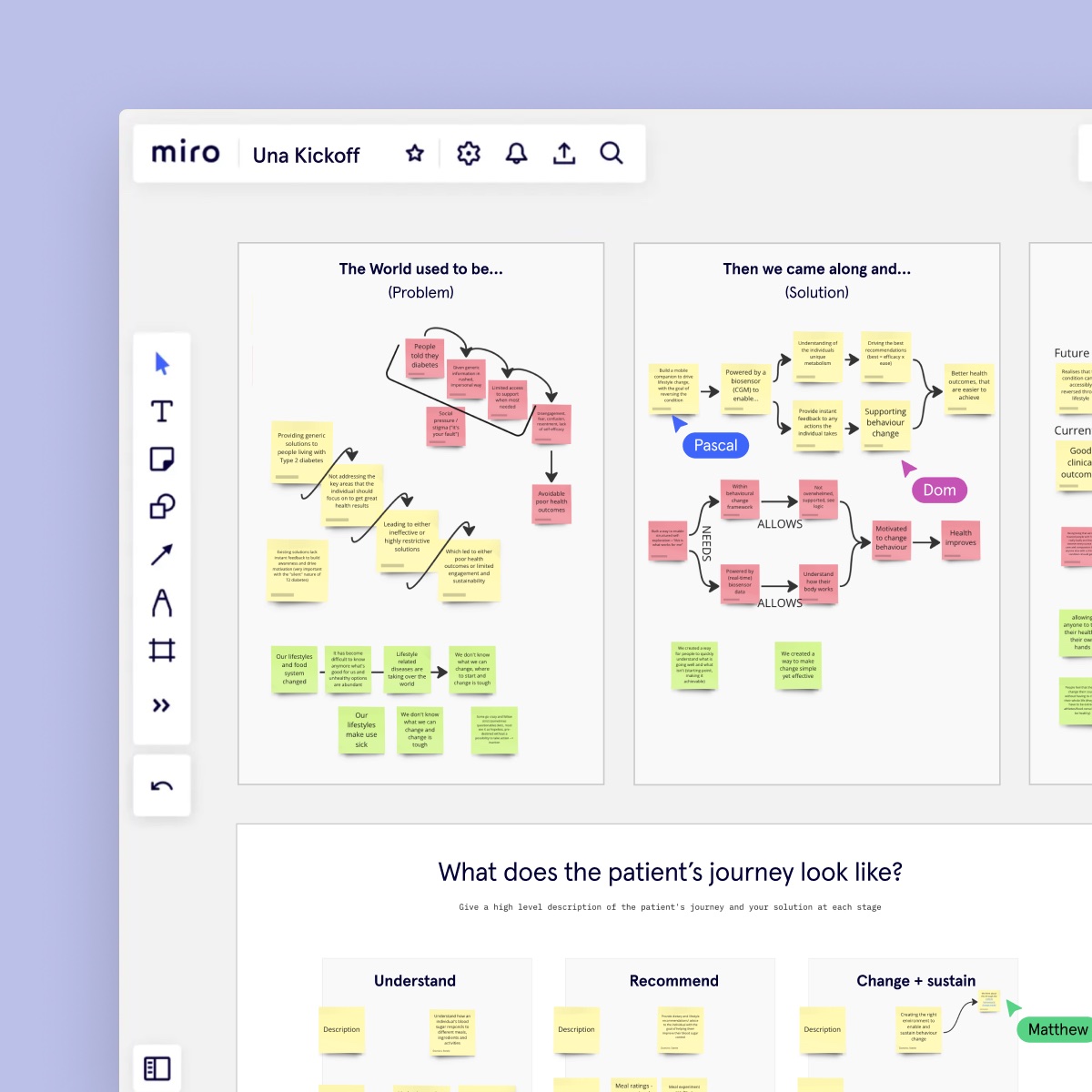Choose the sticky note tool
The height and width of the screenshot is (1092, 1092).
point(162,459)
